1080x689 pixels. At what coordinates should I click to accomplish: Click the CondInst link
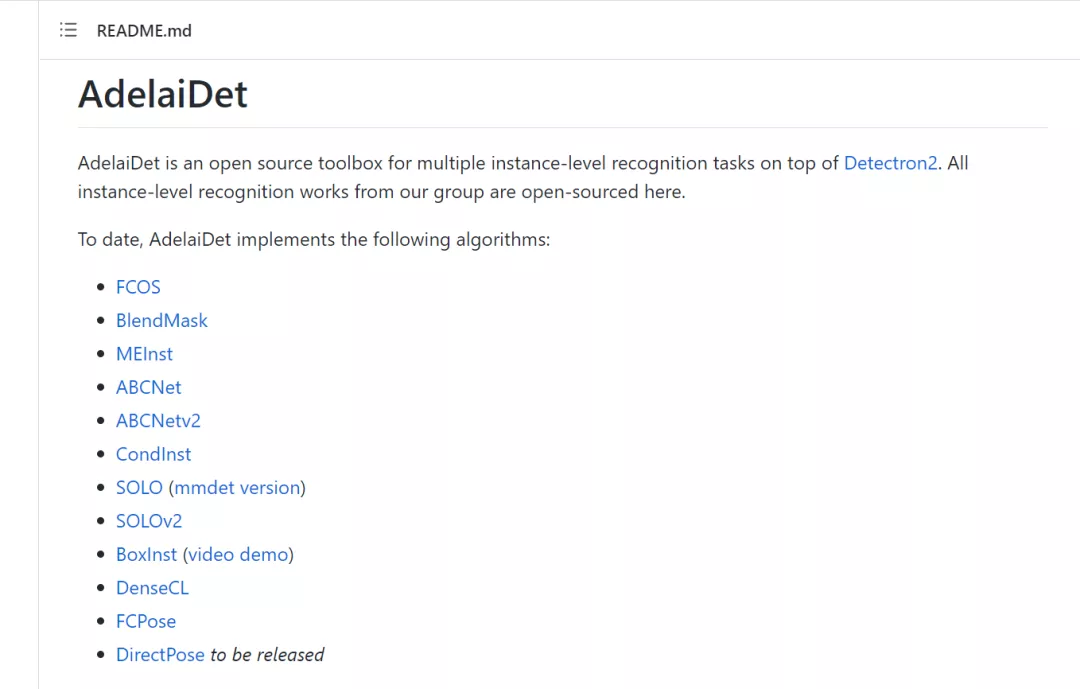153,454
